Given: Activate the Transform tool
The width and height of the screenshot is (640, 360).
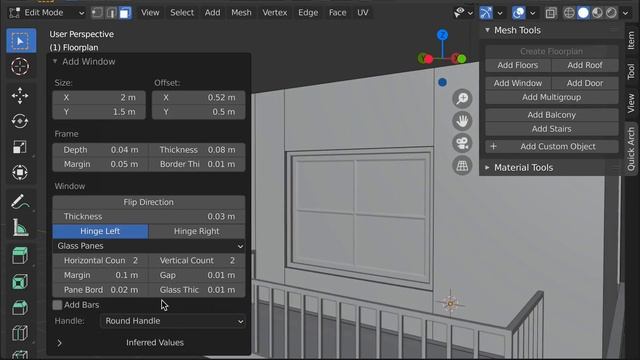Looking at the screenshot, I should tap(20, 172).
